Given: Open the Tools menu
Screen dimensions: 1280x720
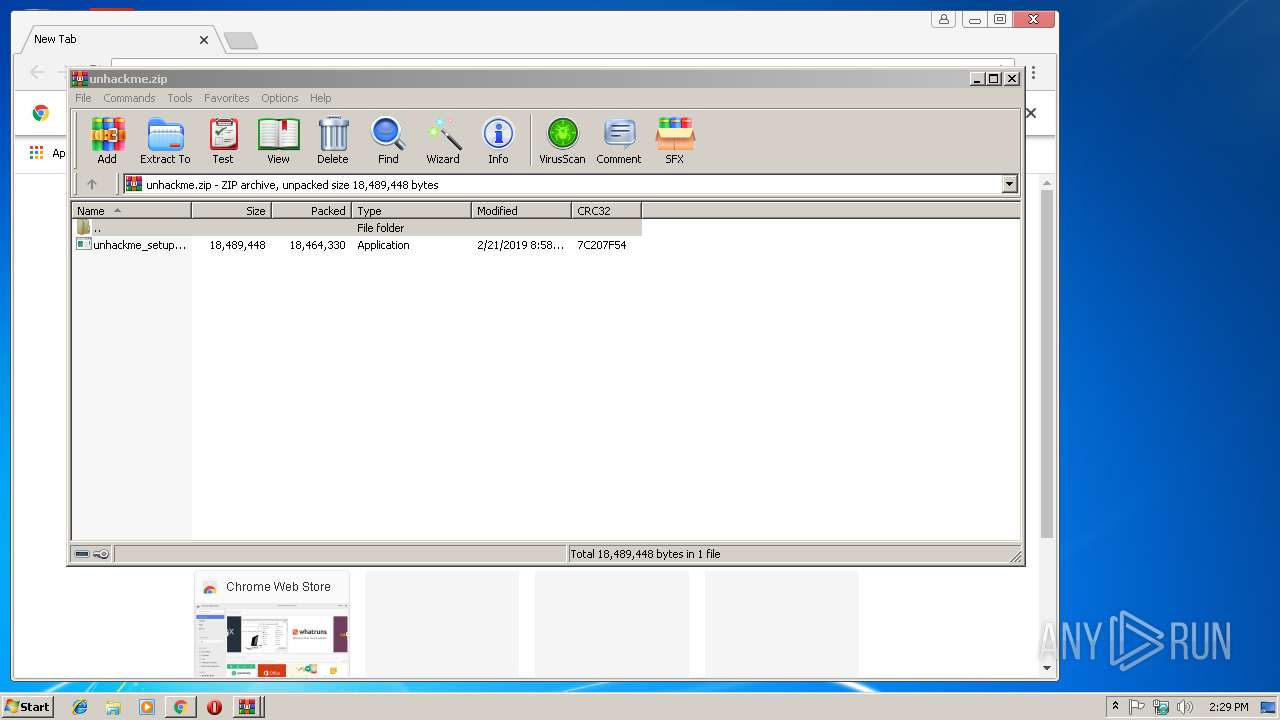Looking at the screenshot, I should (180, 98).
